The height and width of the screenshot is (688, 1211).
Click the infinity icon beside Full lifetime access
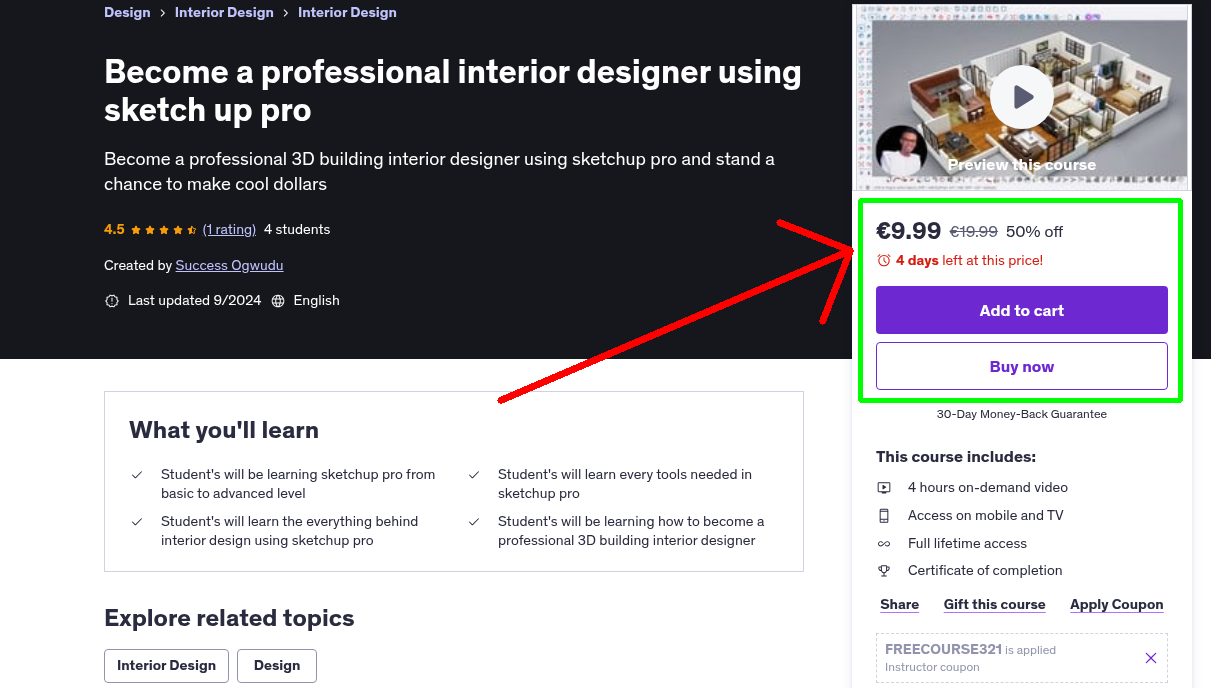pyautogui.click(x=884, y=544)
